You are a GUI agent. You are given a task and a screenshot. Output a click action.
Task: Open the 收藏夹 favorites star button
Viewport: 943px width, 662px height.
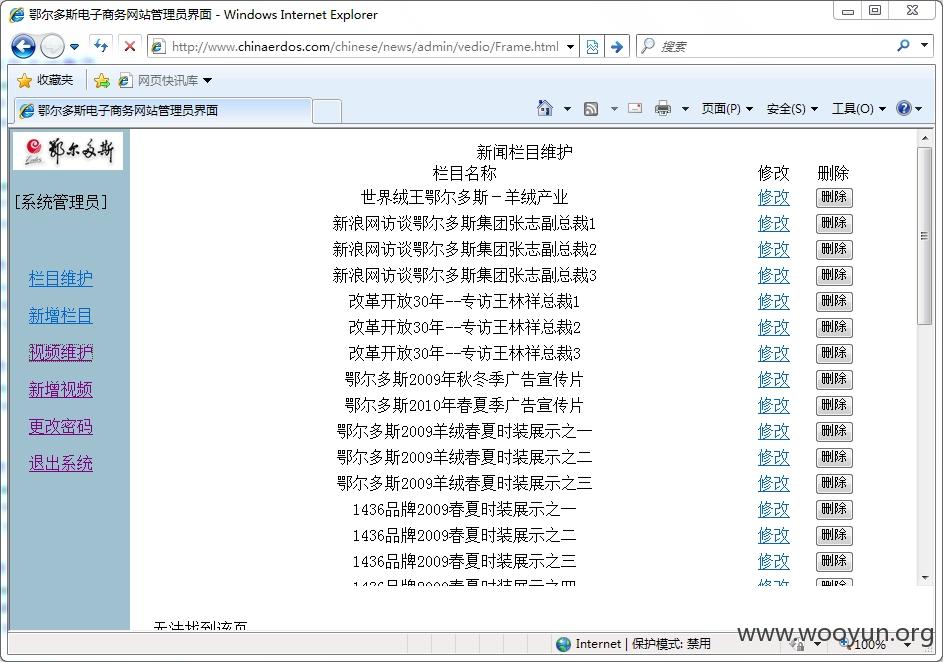click(x=45, y=80)
